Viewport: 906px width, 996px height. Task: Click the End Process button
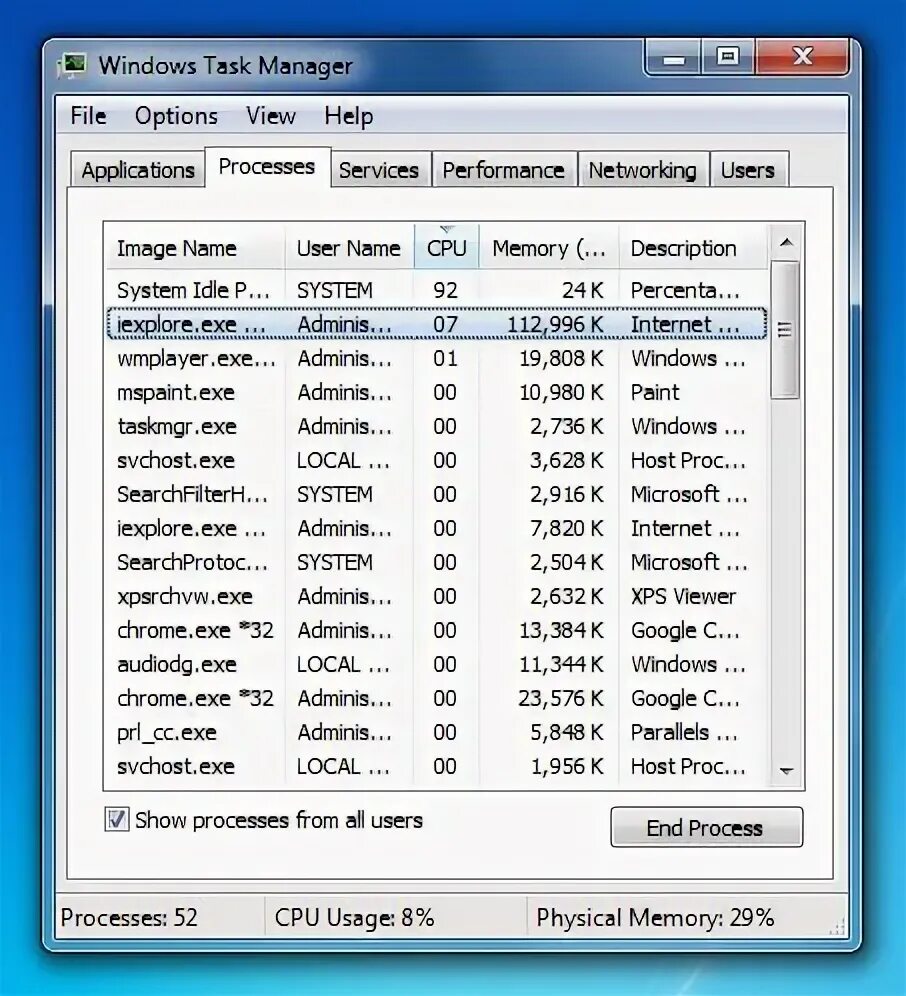[707, 827]
